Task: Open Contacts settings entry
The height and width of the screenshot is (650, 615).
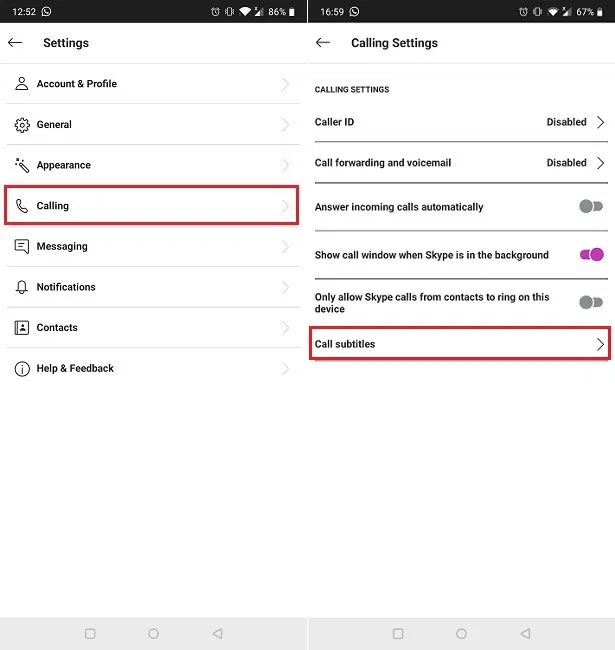Action: [153, 327]
